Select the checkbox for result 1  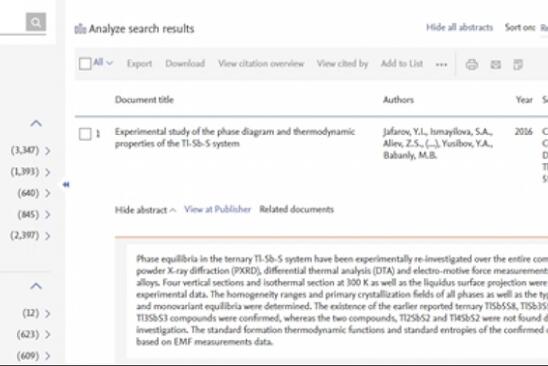(85, 134)
